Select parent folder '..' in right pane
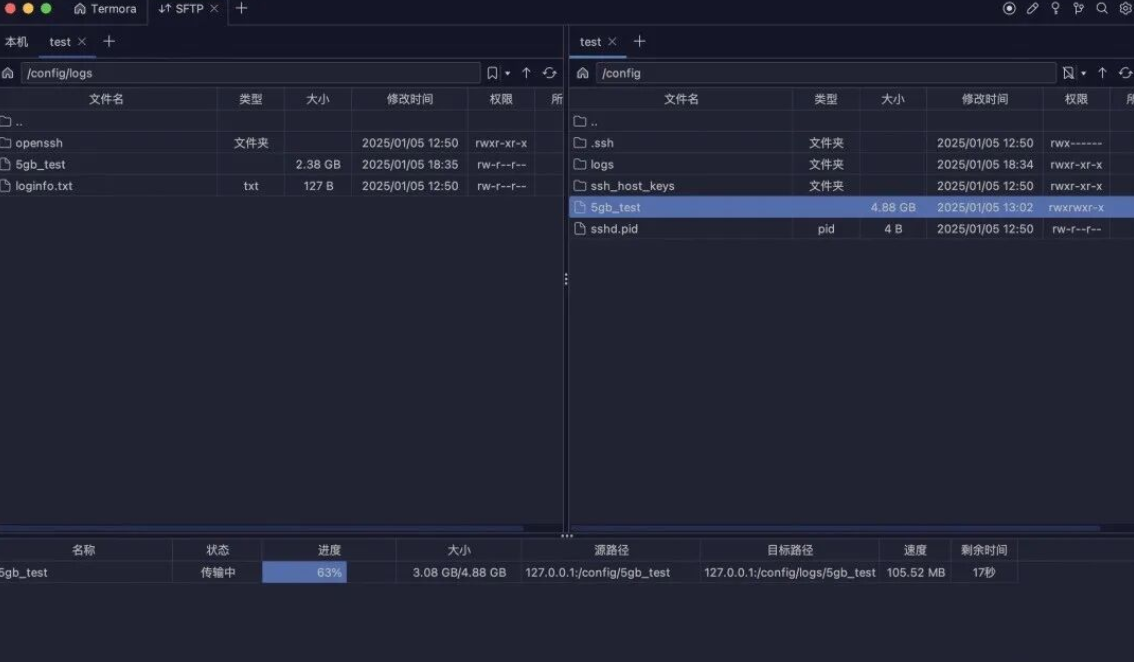This screenshot has height=662, width=1134. click(852, 122)
